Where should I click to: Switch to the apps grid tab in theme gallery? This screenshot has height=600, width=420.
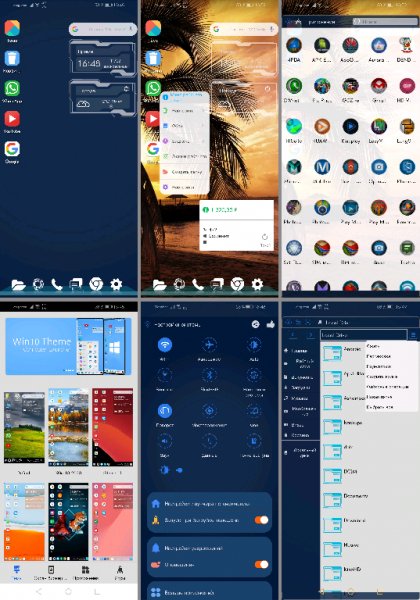(x=85, y=572)
